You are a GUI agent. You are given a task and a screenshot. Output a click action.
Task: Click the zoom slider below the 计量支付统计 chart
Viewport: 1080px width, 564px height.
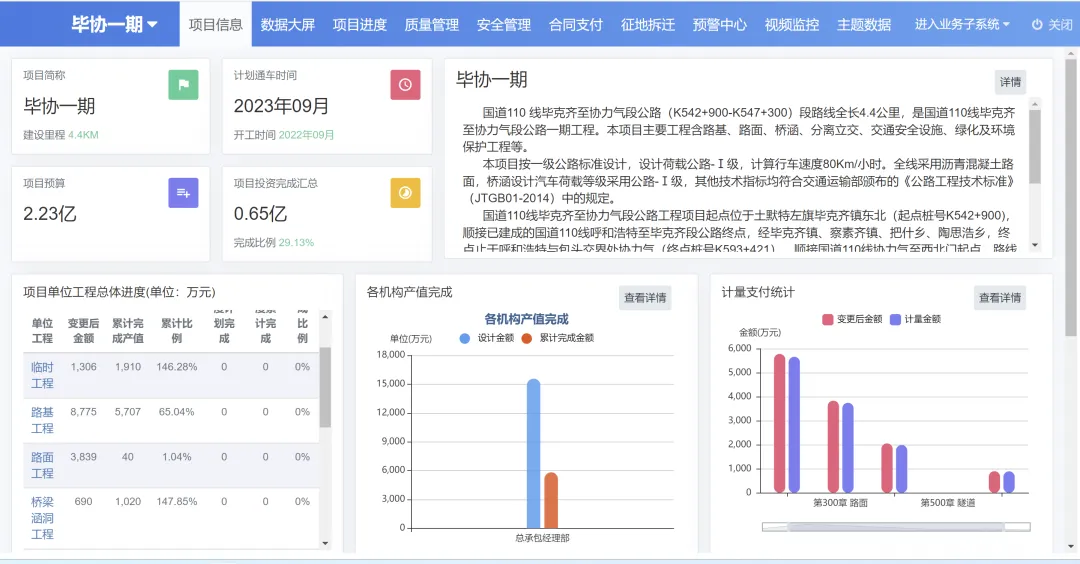[896, 526]
